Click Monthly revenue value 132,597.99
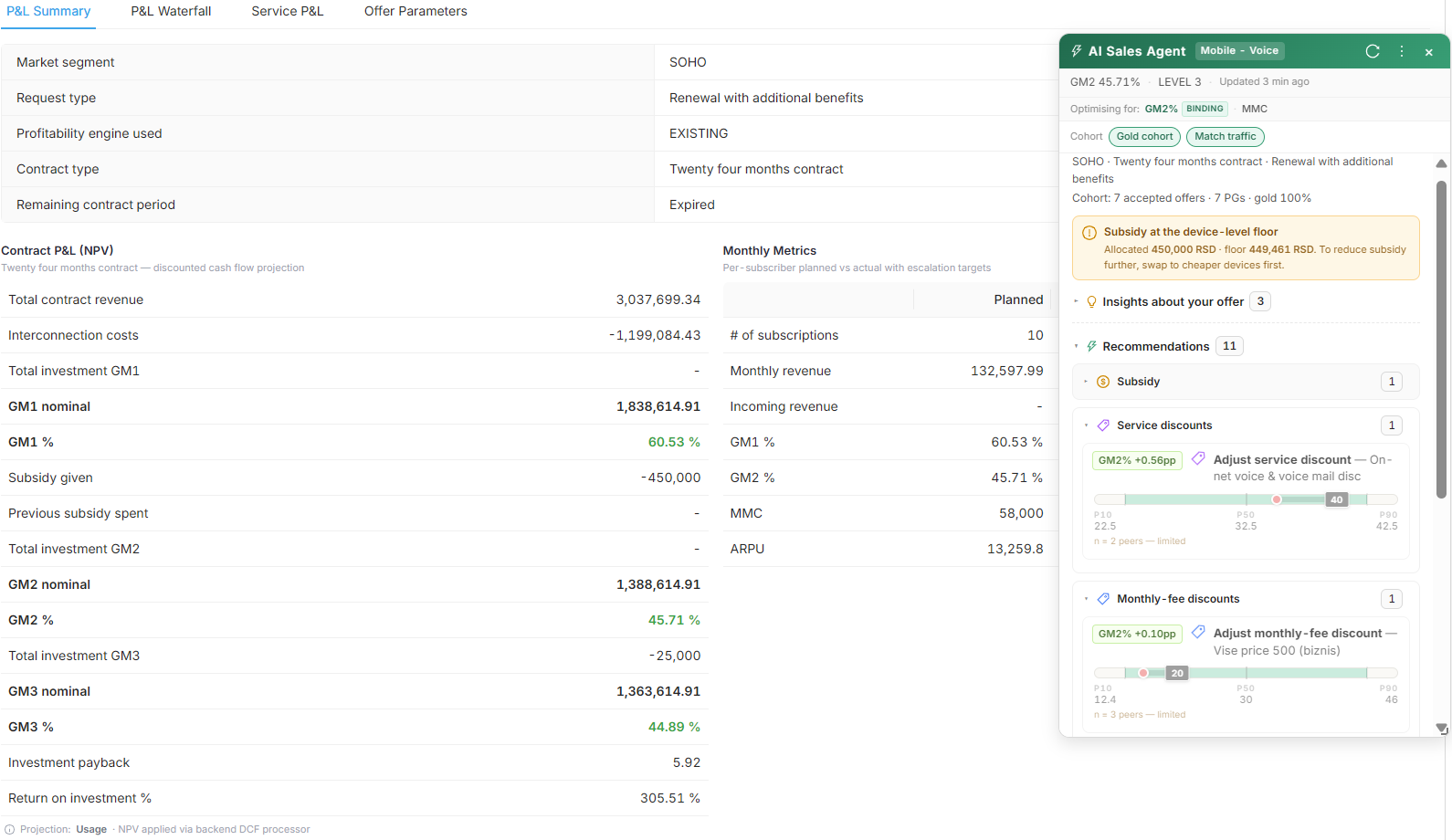The height and width of the screenshot is (840, 1452). tap(1006, 371)
